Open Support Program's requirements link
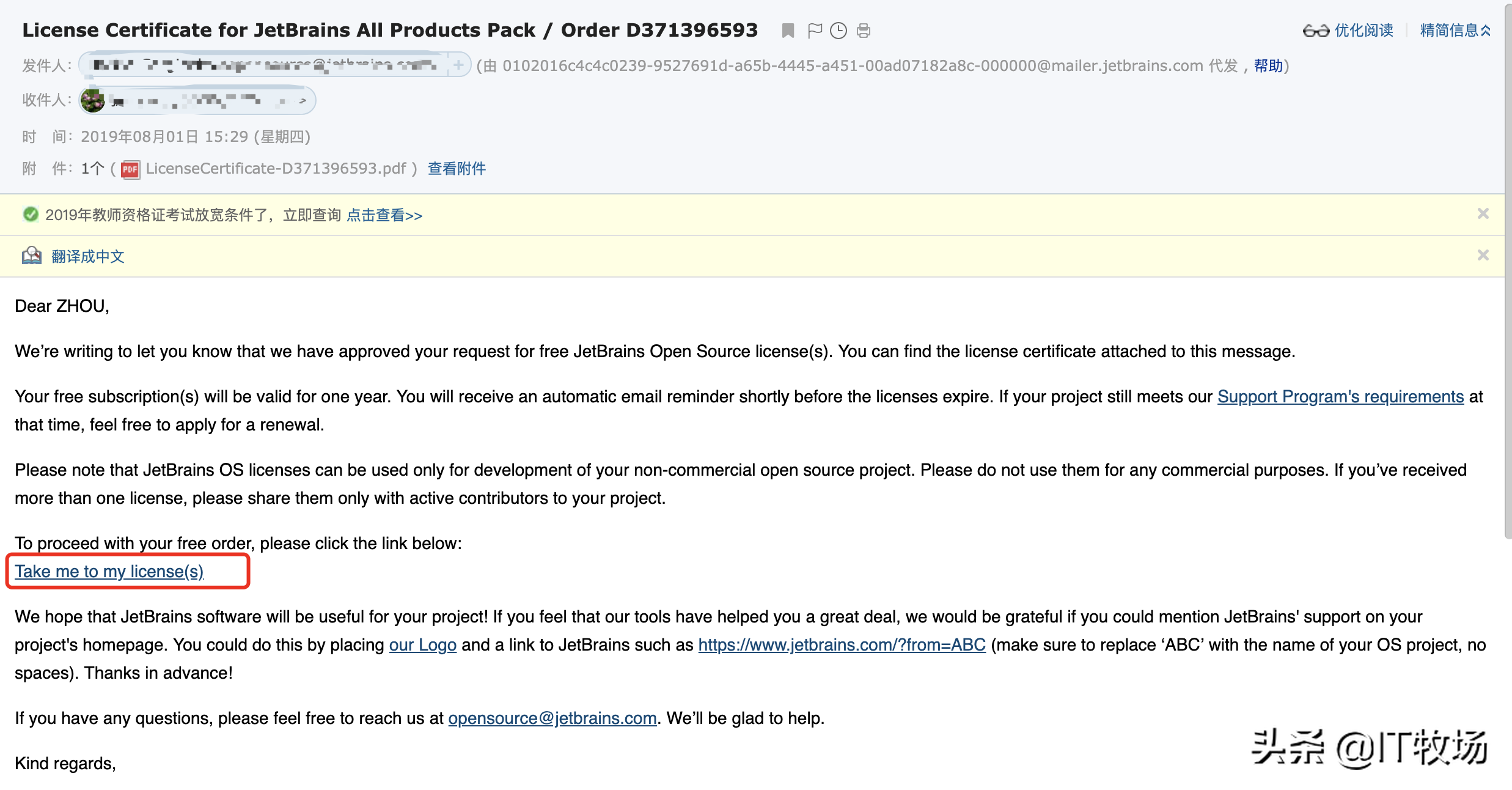The width and height of the screenshot is (1512, 790). tap(1340, 397)
